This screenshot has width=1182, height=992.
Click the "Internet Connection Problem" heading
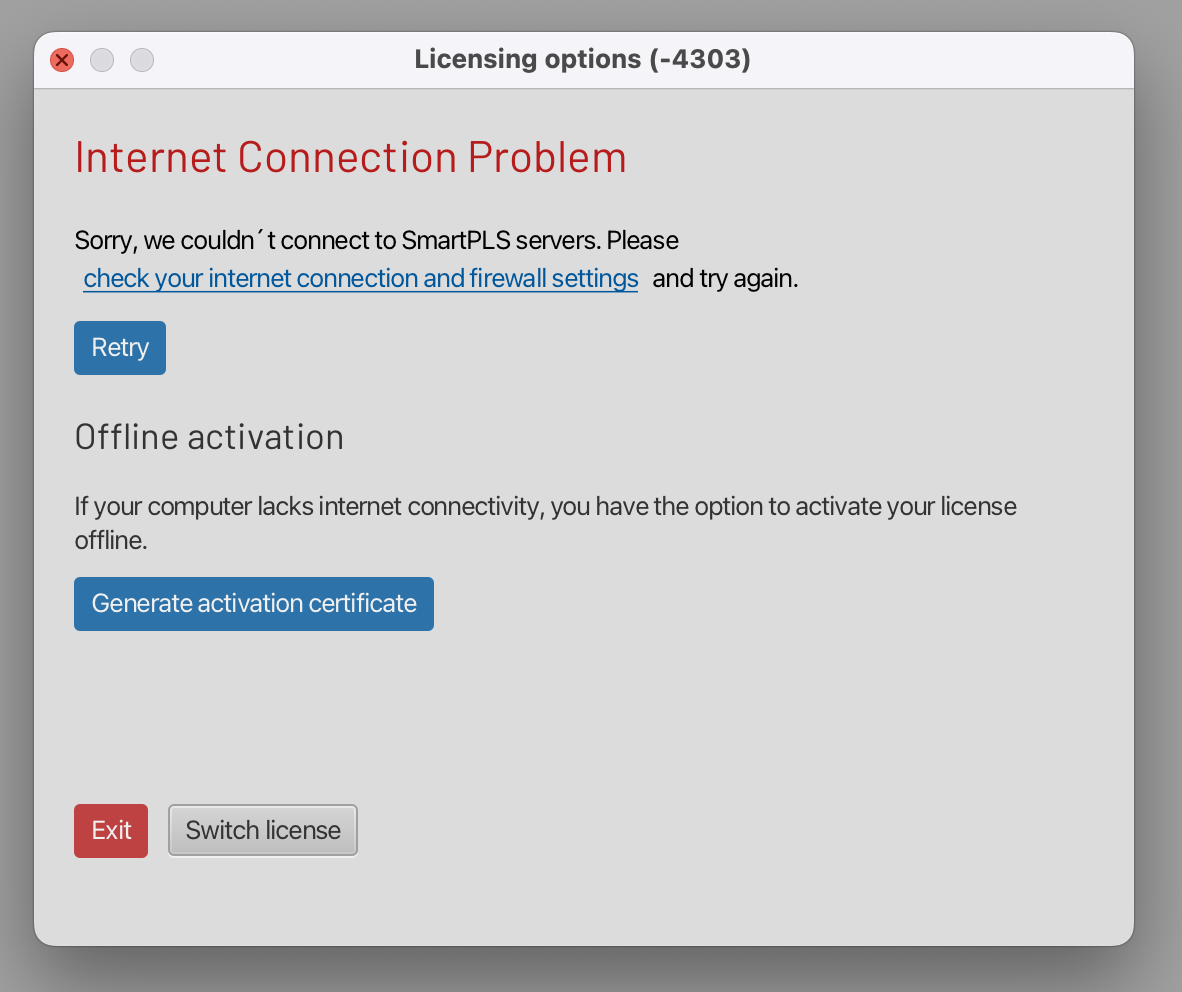click(x=350, y=158)
